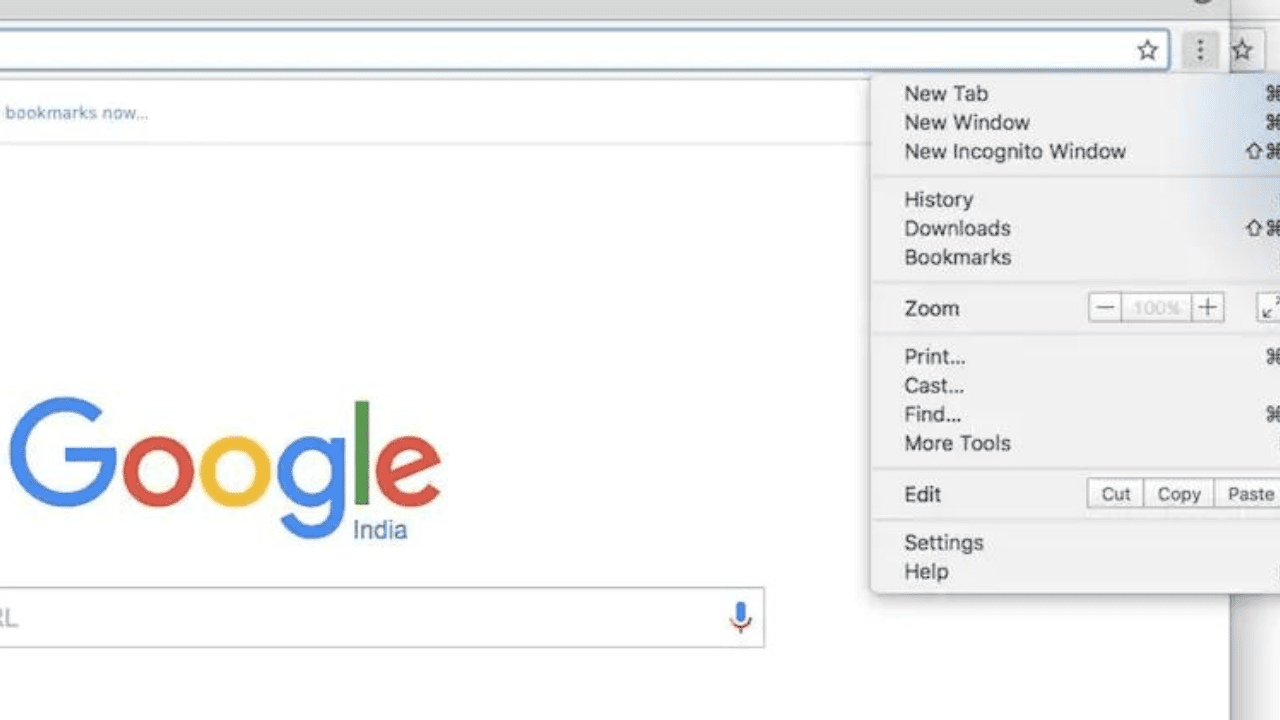The width and height of the screenshot is (1280, 720).
Task: Click the Copy button in Edit row
Action: tap(1179, 494)
